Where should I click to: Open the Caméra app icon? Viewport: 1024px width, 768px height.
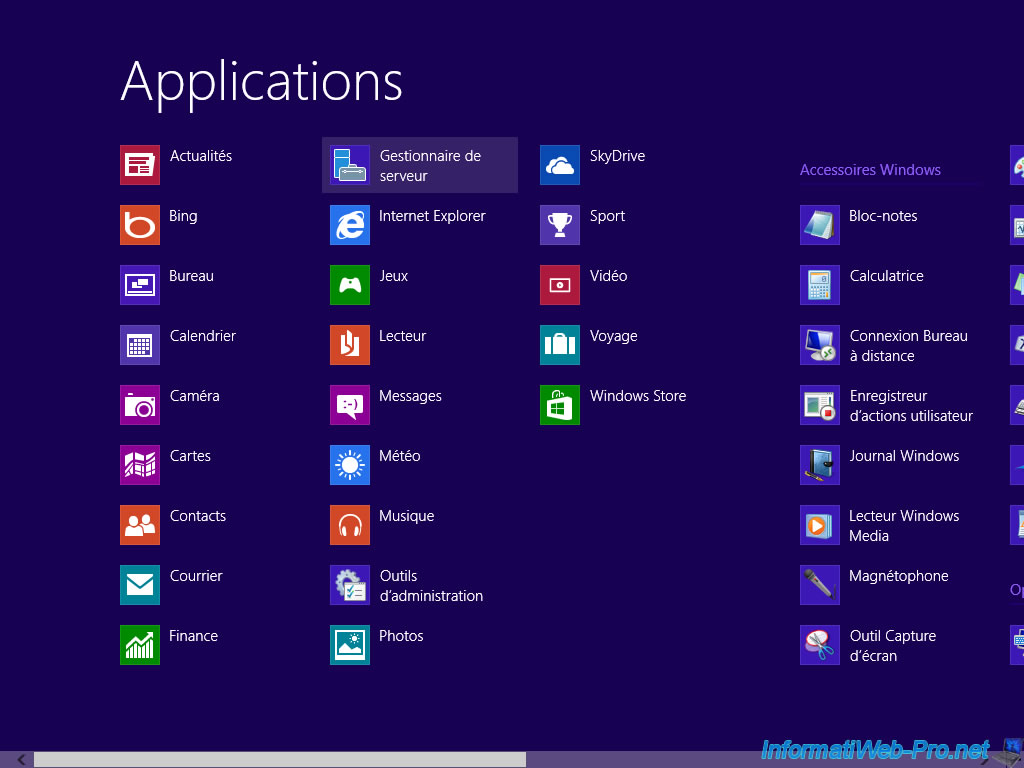coord(140,405)
